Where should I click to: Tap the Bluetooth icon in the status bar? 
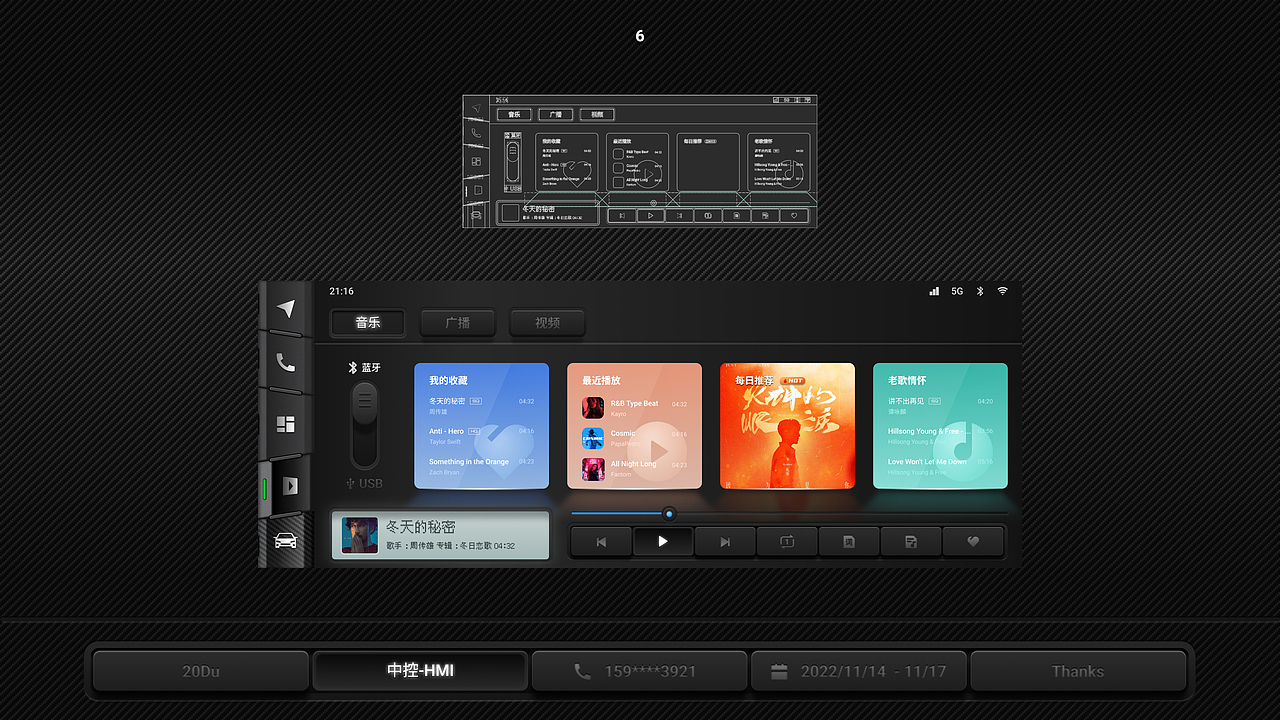coord(979,291)
